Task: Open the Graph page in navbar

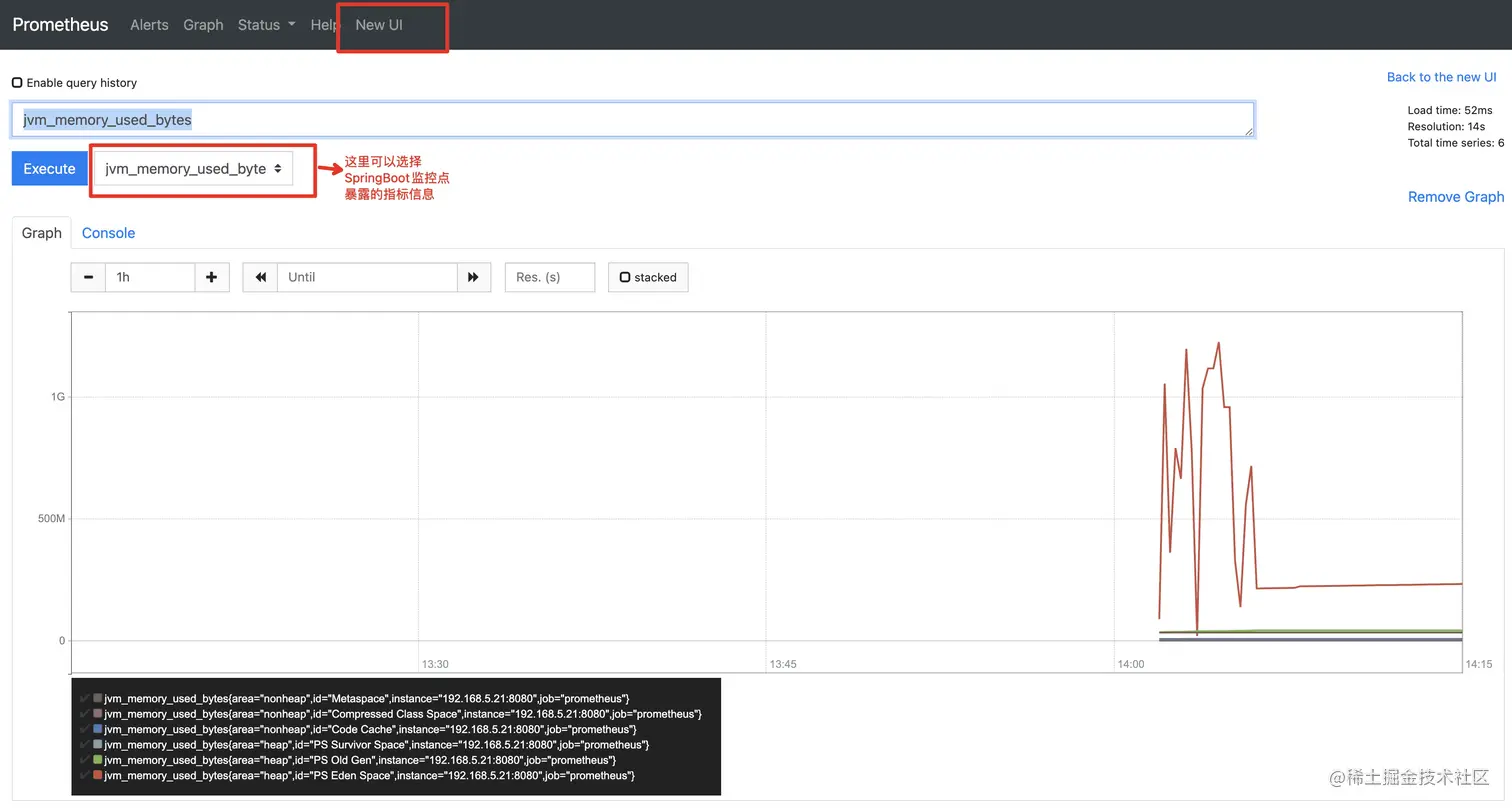Action: tap(203, 24)
